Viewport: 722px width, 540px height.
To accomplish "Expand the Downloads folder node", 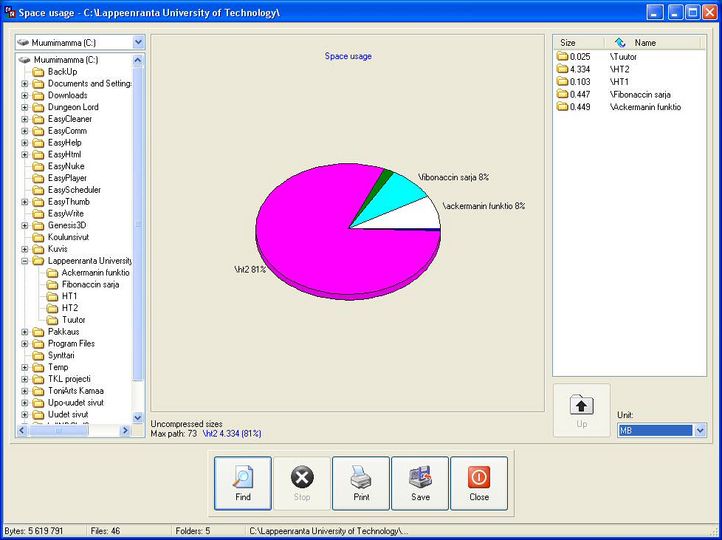I will click(x=25, y=95).
